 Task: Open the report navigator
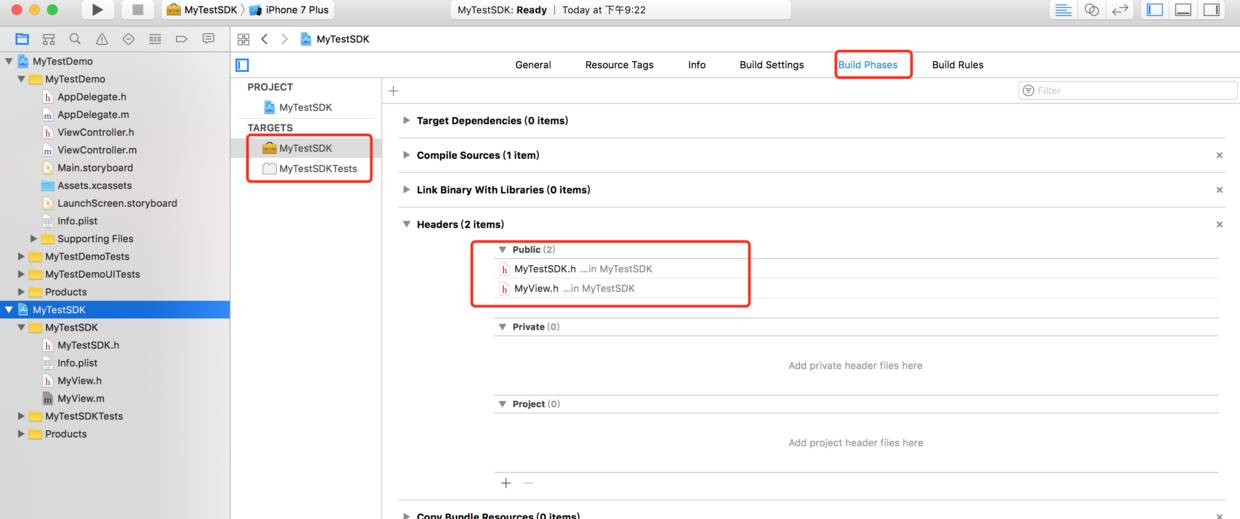208,39
